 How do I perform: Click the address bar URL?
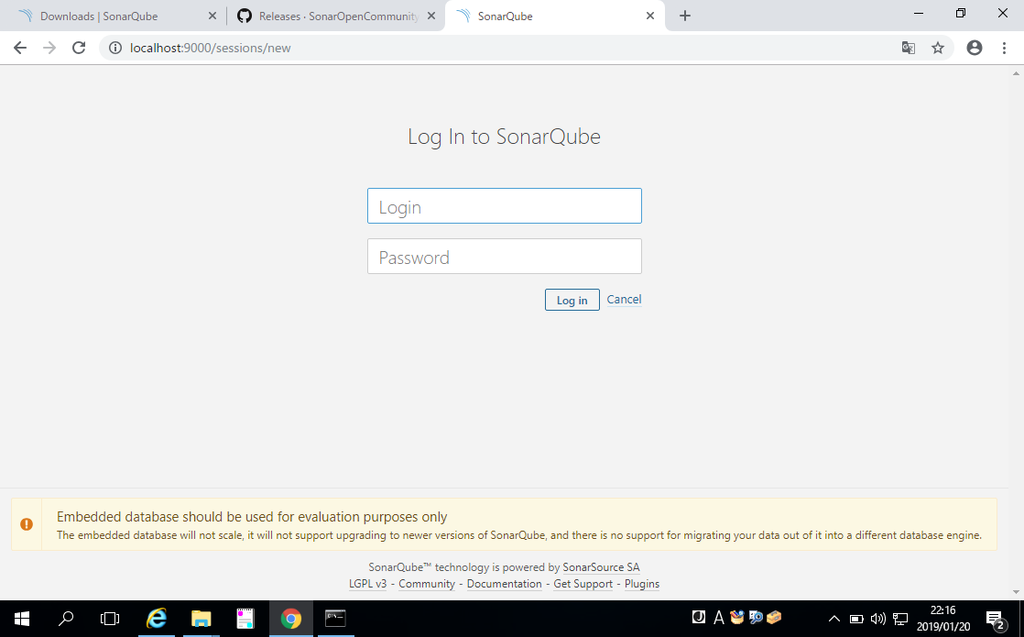210,48
